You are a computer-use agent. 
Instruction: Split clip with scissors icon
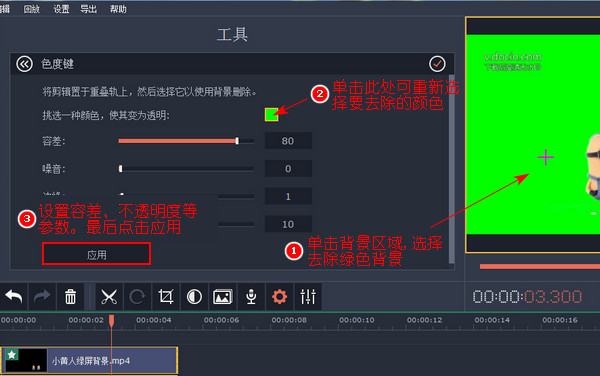tap(109, 296)
